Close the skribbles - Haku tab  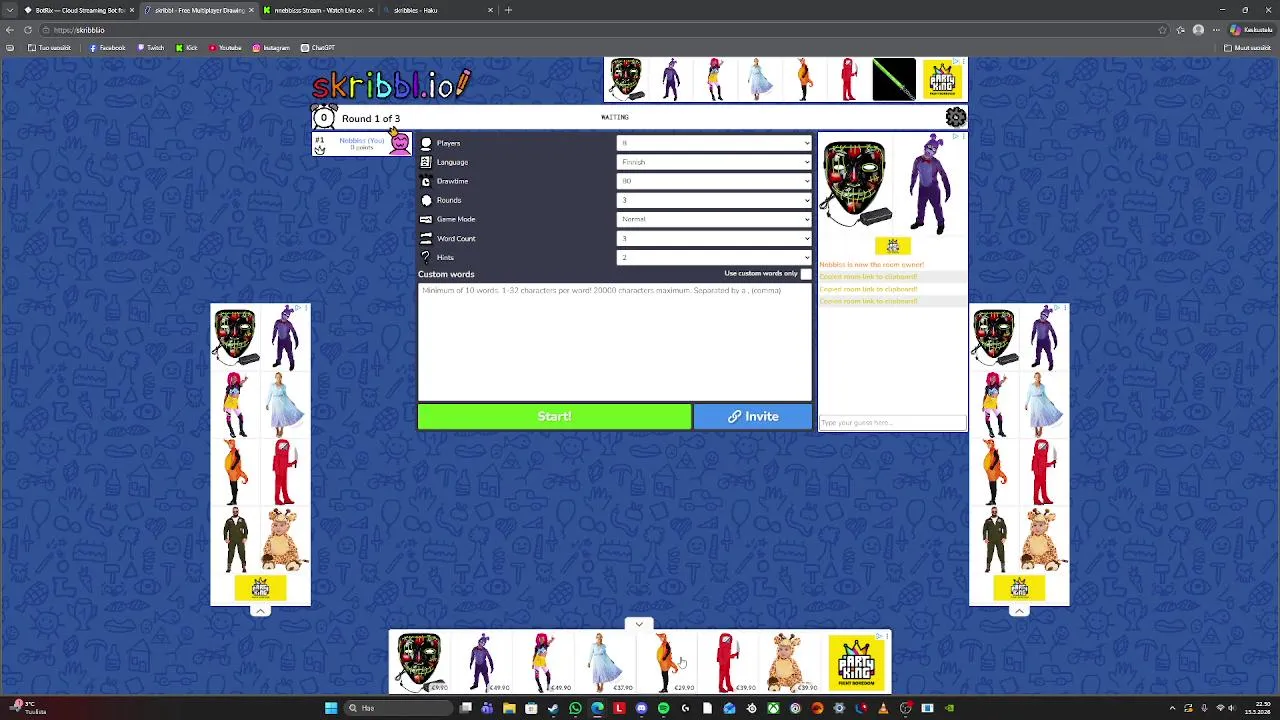point(490,10)
